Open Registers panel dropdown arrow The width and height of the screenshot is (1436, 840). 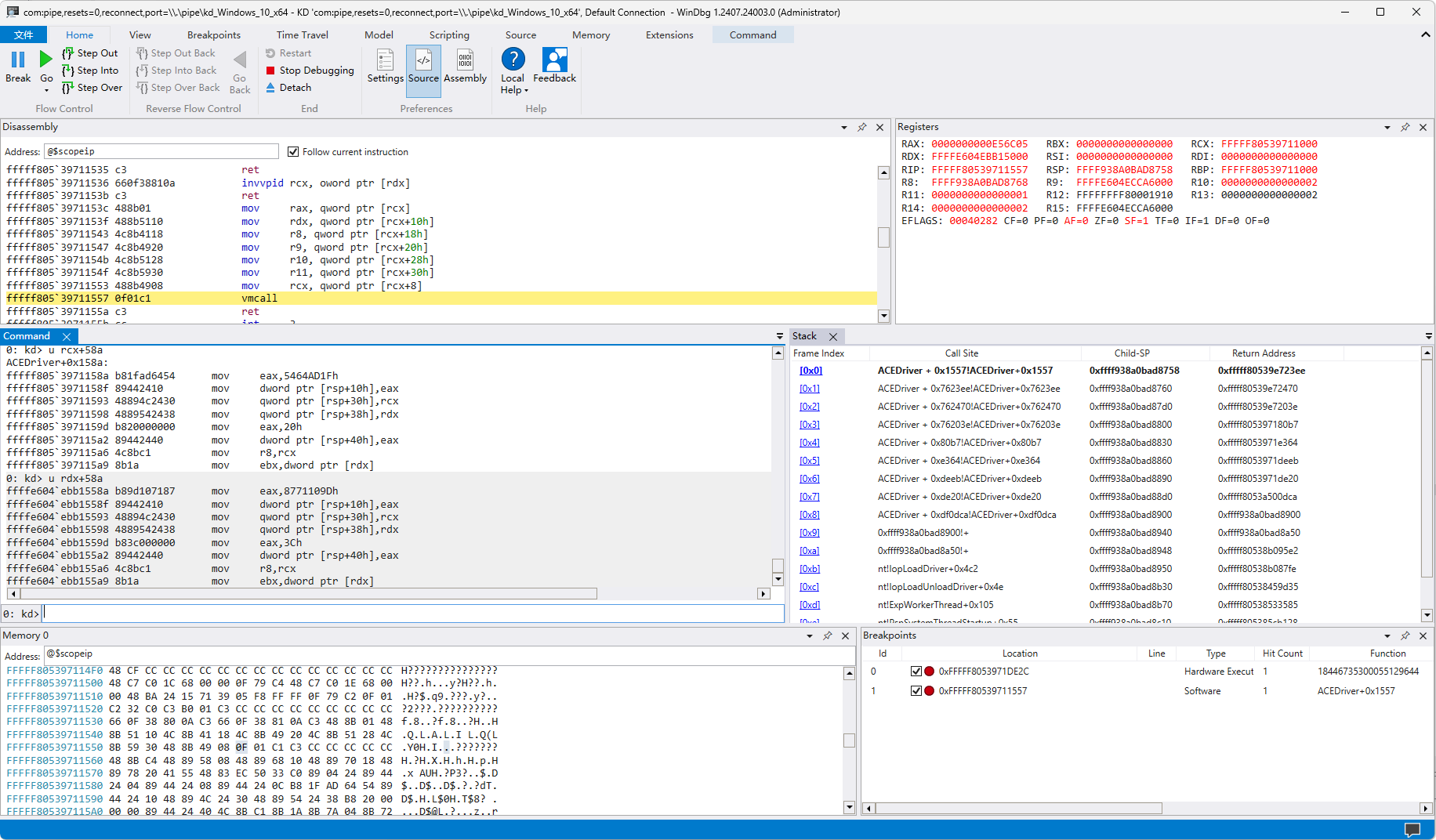pos(1387,127)
